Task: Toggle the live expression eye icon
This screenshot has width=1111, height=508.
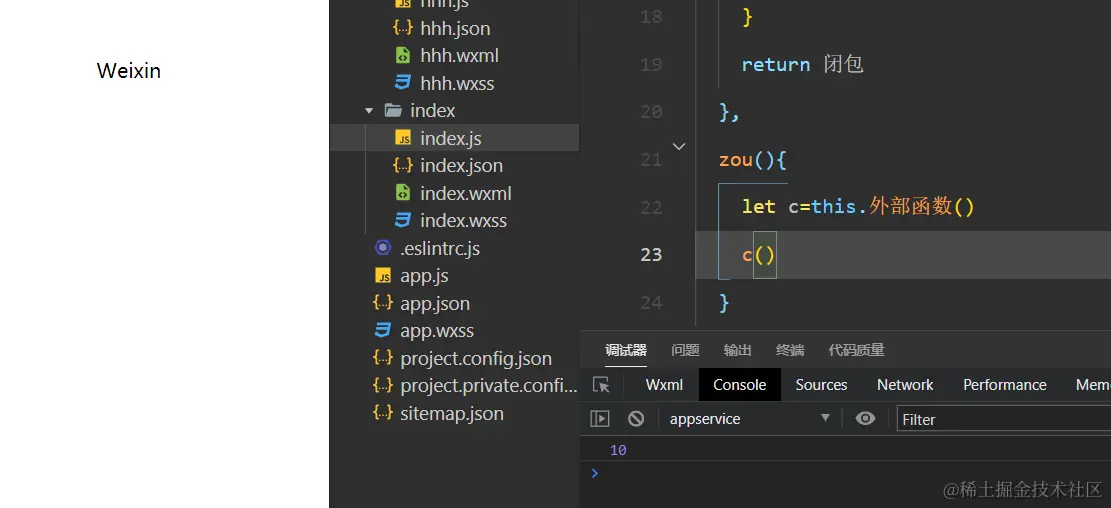Action: 865,419
